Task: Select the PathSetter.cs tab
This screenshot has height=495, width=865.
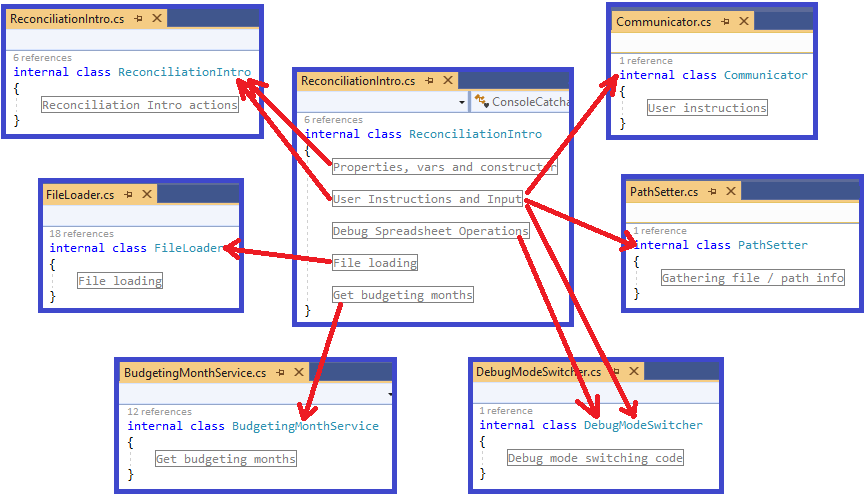Action: [664, 191]
